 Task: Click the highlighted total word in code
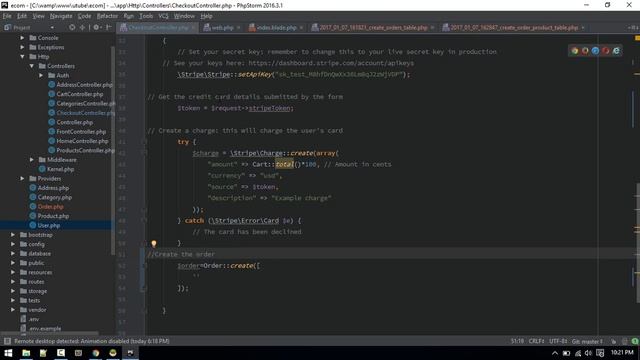point(284,164)
